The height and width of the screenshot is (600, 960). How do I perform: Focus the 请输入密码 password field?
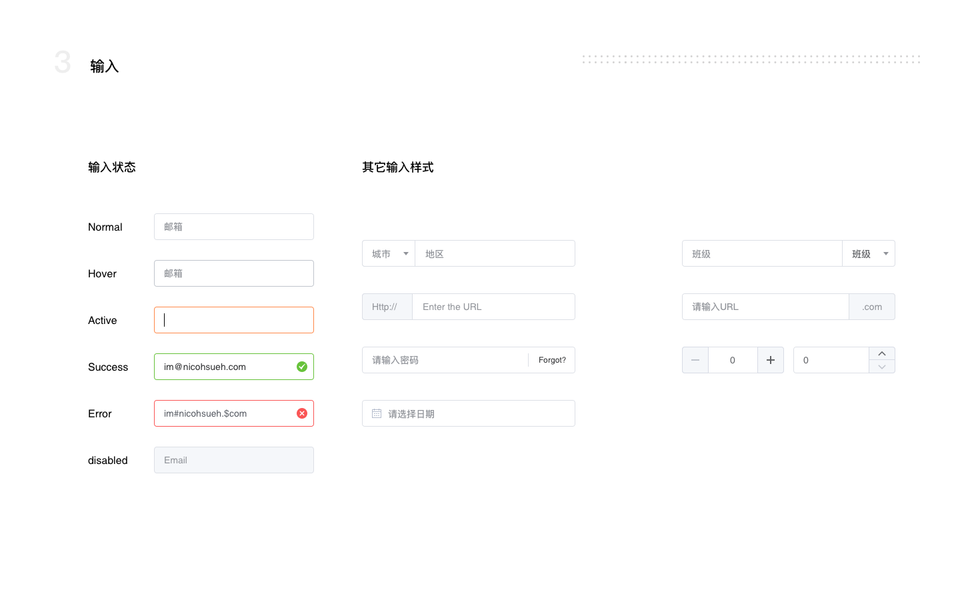[x=445, y=360]
